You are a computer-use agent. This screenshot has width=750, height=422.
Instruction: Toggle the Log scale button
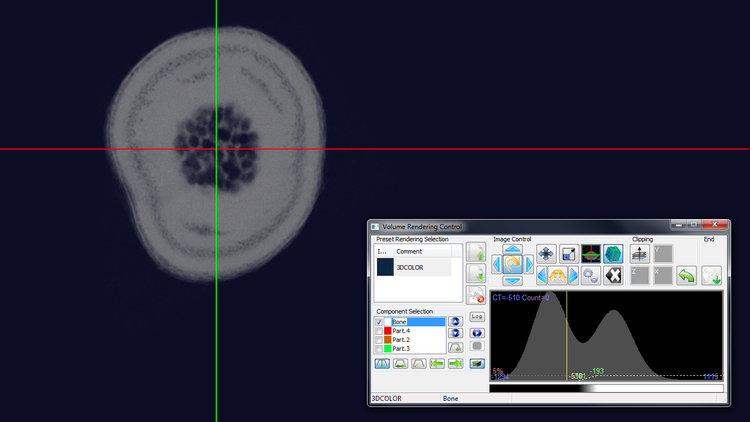477,317
